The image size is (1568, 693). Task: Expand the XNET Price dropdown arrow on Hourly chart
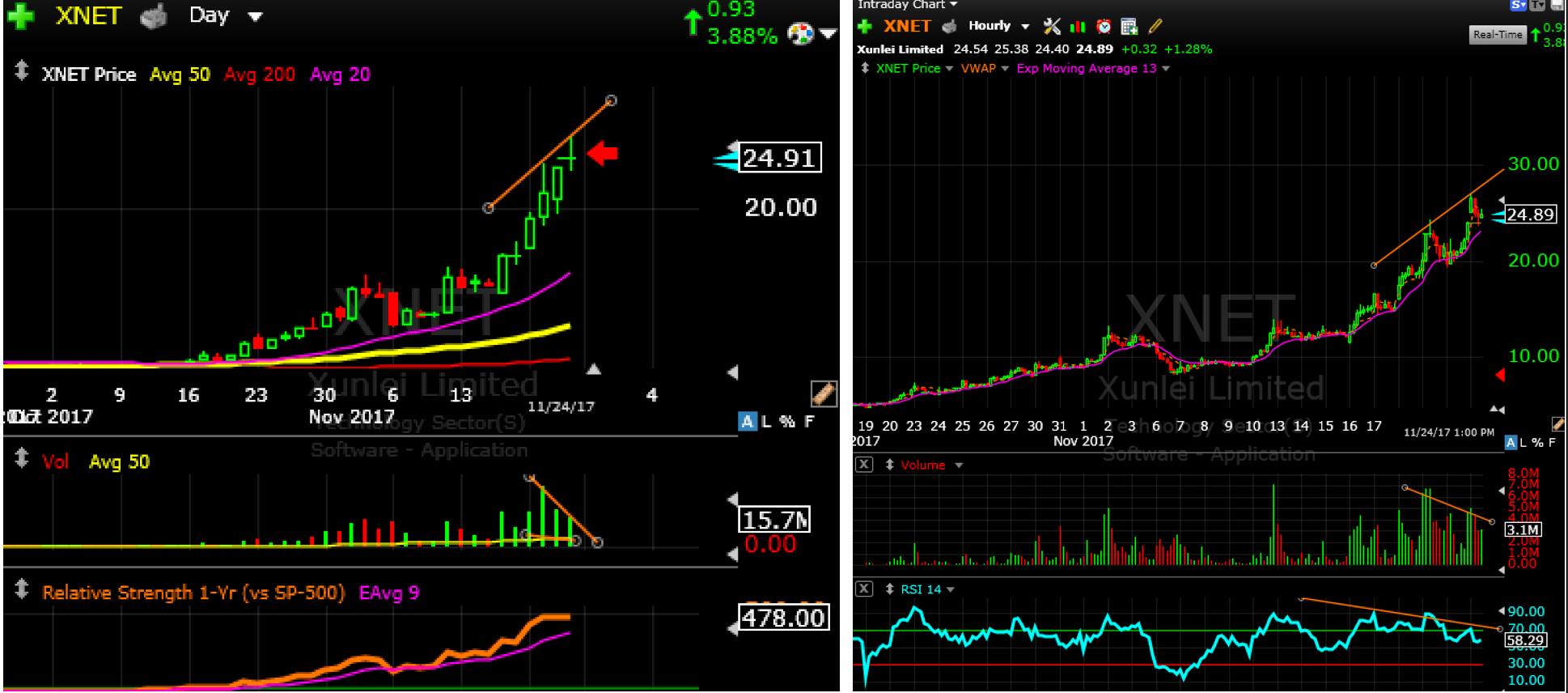[x=949, y=69]
